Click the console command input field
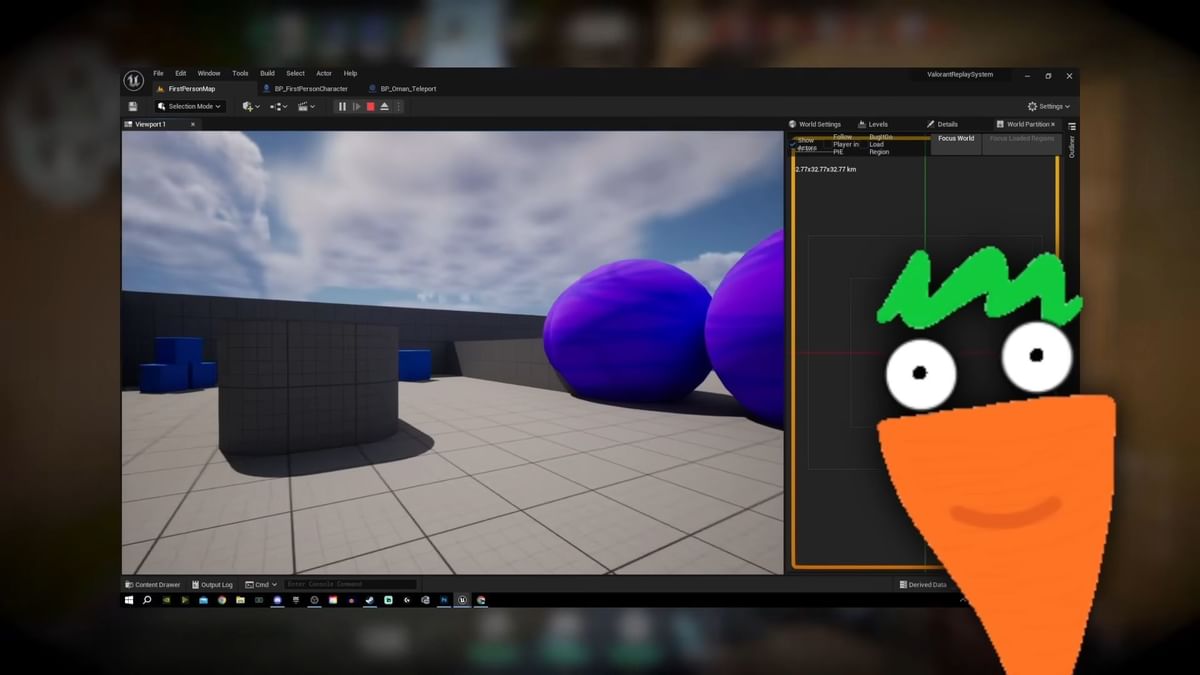 (x=350, y=584)
